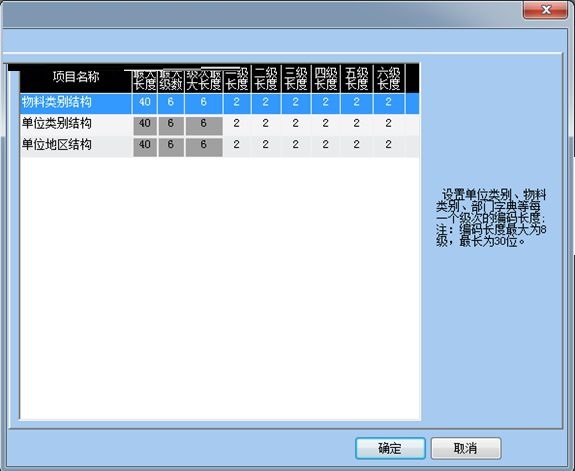Click the 确定 button
The height and width of the screenshot is (471, 575).
(x=390, y=448)
